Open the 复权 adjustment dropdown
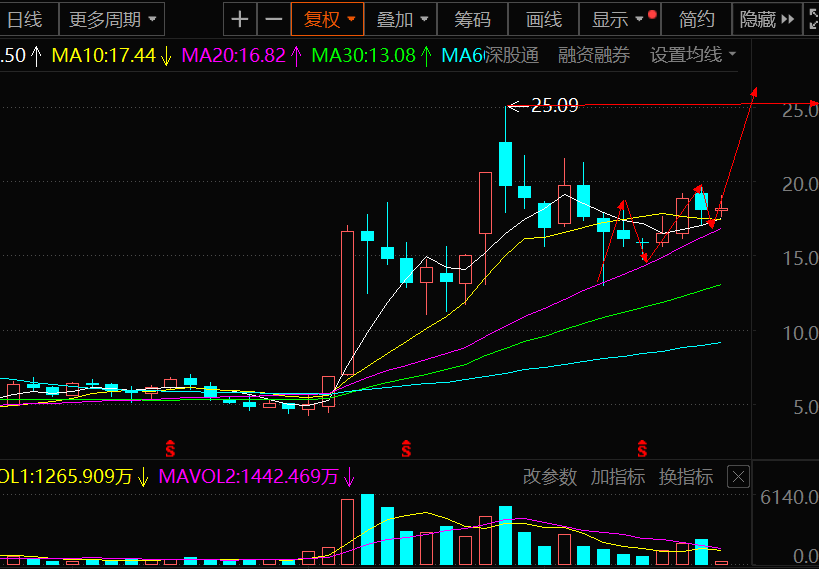This screenshot has width=819, height=569. [327, 20]
